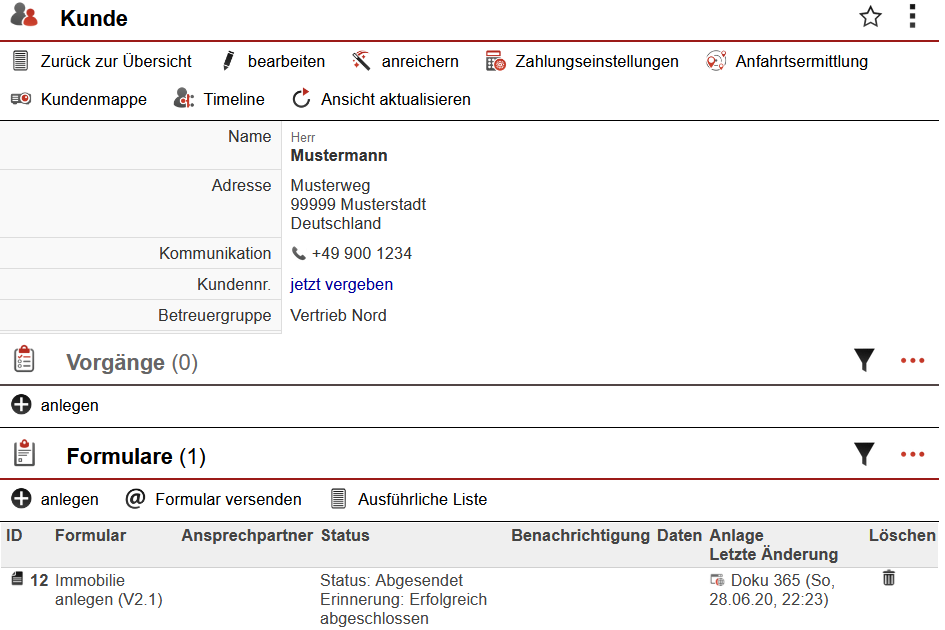Open the Kundenmappe

pyautogui.click(x=93, y=99)
